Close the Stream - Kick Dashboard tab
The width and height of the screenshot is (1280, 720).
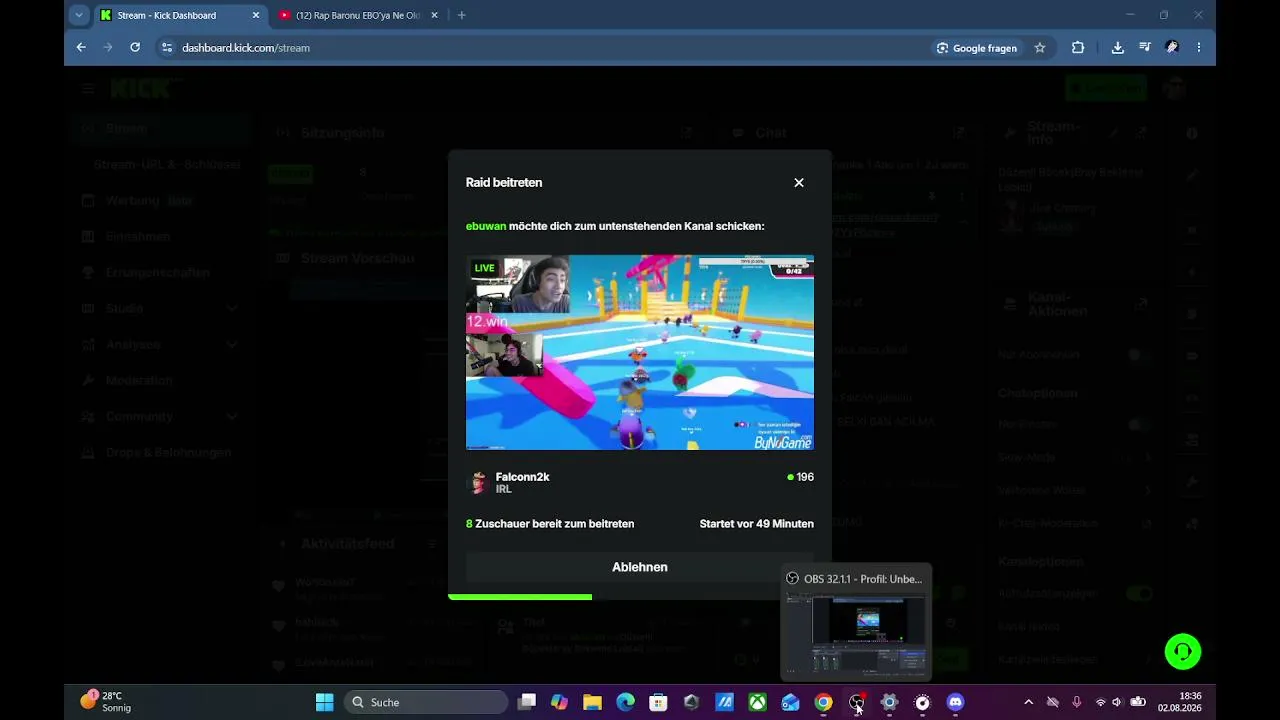click(256, 15)
